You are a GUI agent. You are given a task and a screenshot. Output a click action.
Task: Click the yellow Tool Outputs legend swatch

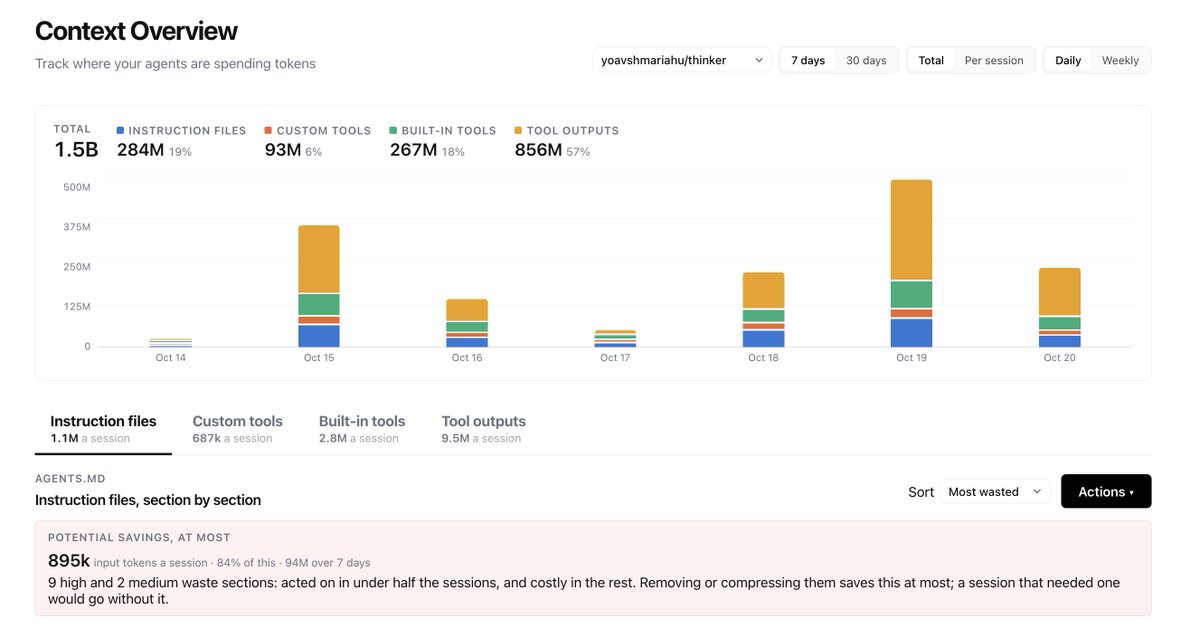tap(518, 130)
